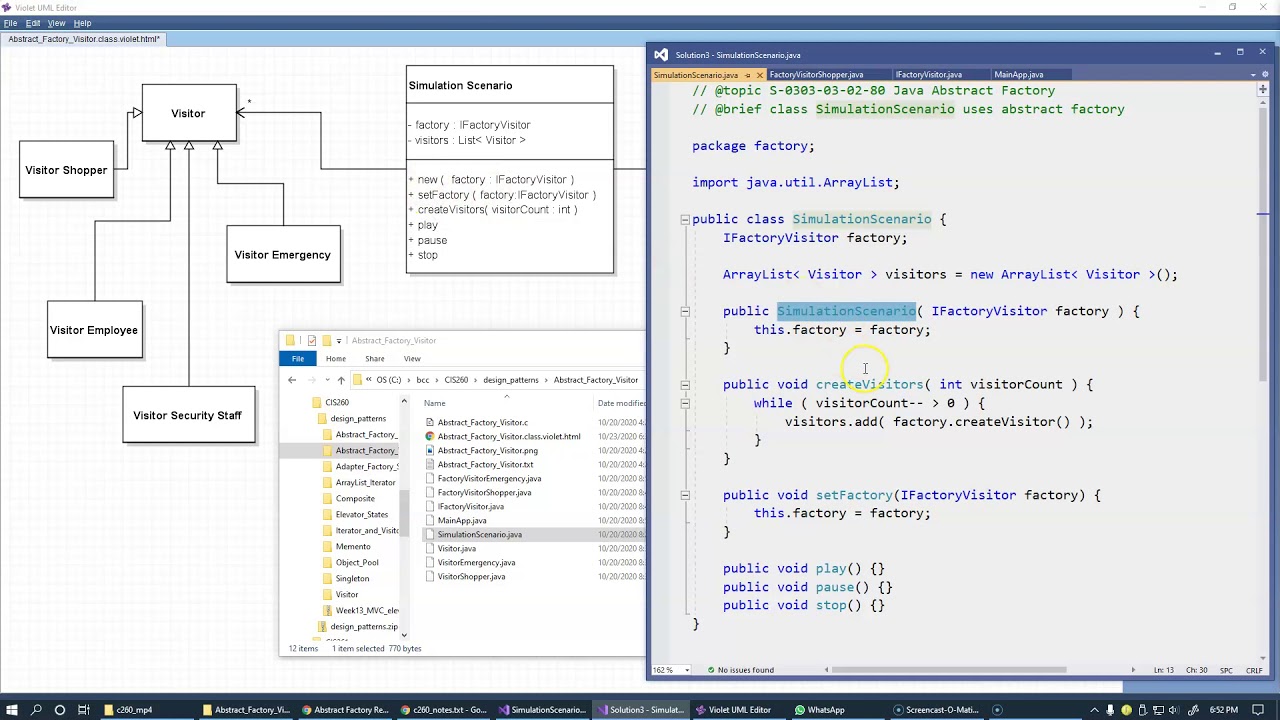Viewport: 1280px width, 720px height.
Task: Collapse the createVisitors method block
Action: tap(685, 384)
